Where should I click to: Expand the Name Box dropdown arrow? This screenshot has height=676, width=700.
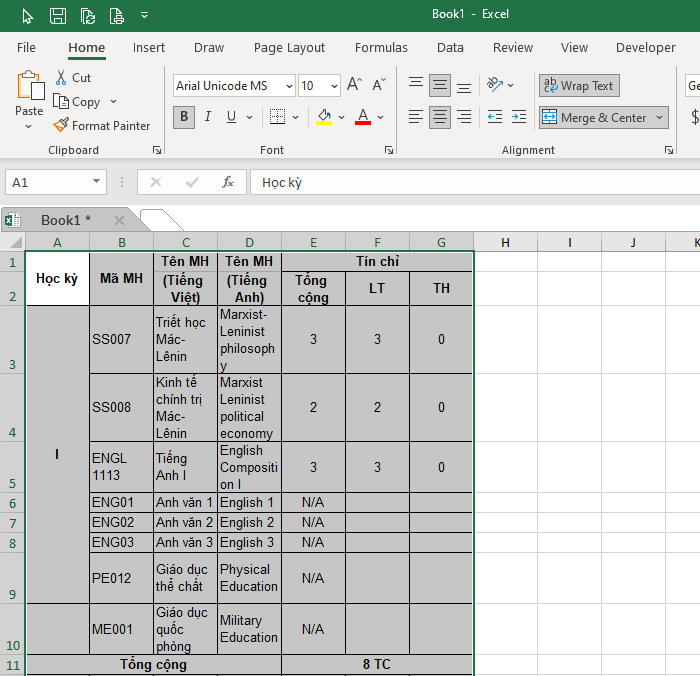click(x=96, y=182)
